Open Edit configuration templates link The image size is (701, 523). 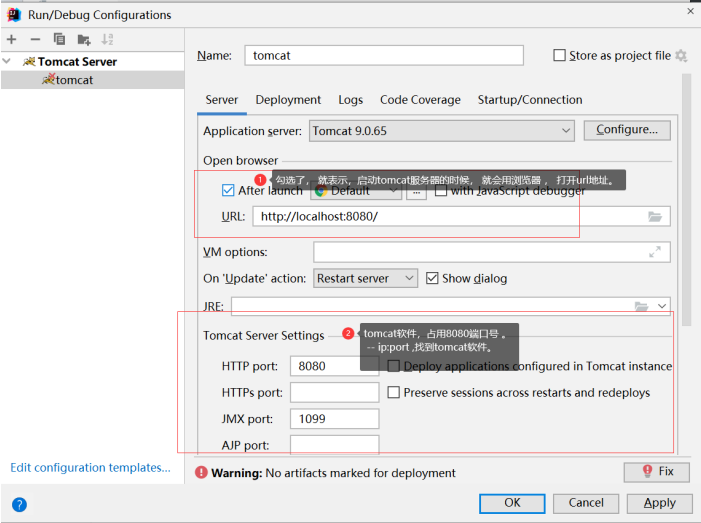coord(90,468)
